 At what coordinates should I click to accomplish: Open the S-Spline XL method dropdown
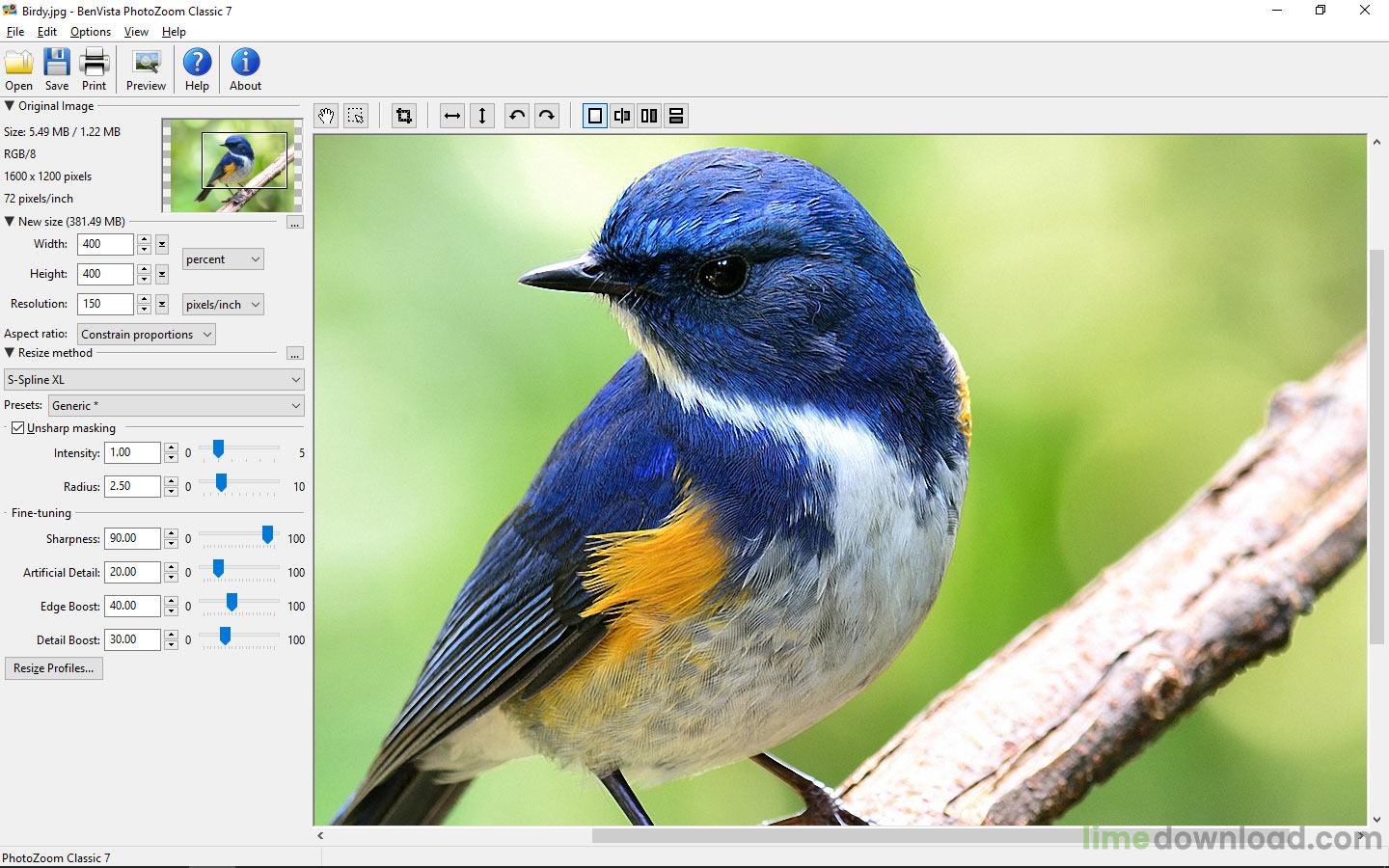(154, 380)
